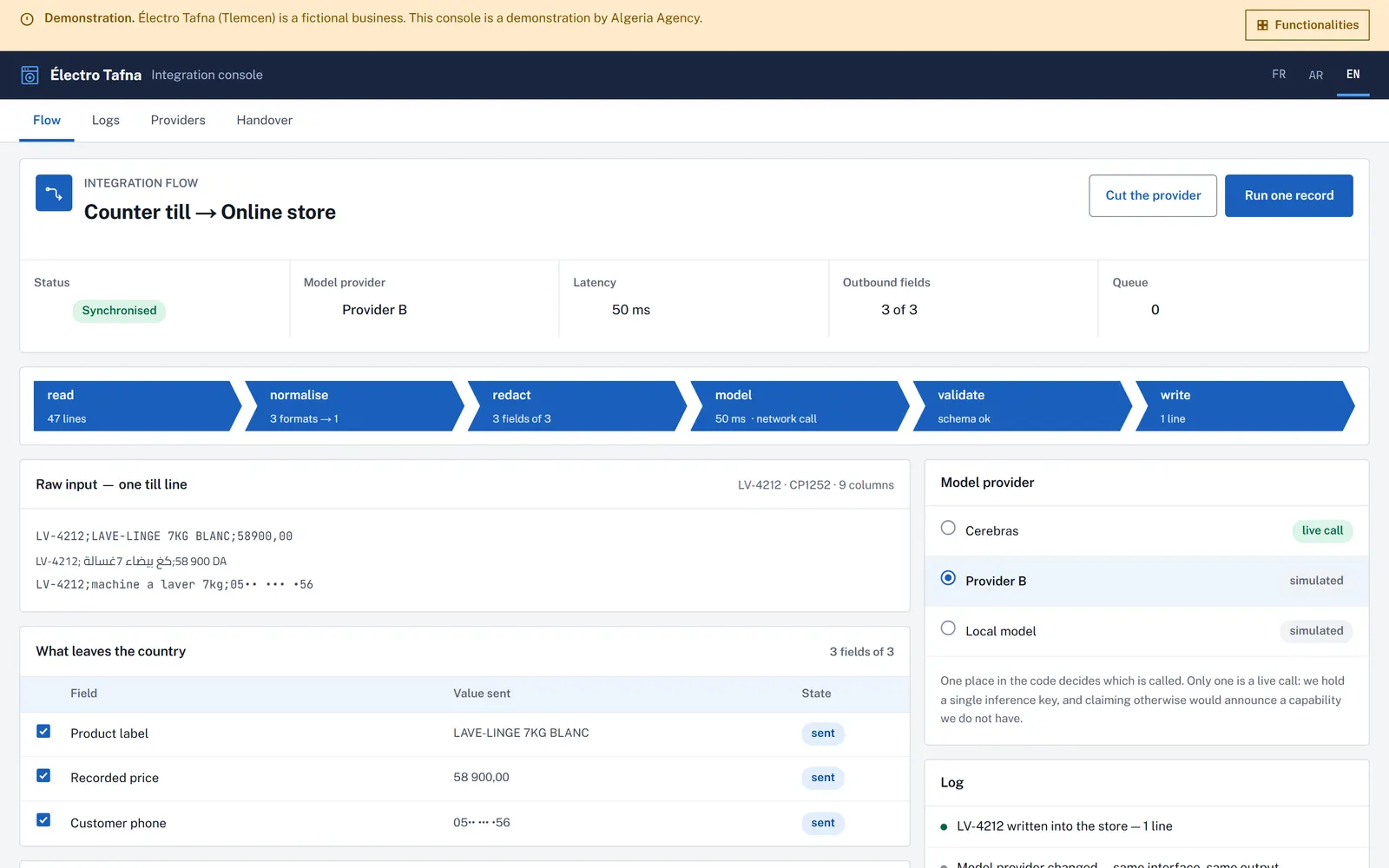Click the integration flow route icon
Screen dimensions: 1389x868
(x=54, y=194)
